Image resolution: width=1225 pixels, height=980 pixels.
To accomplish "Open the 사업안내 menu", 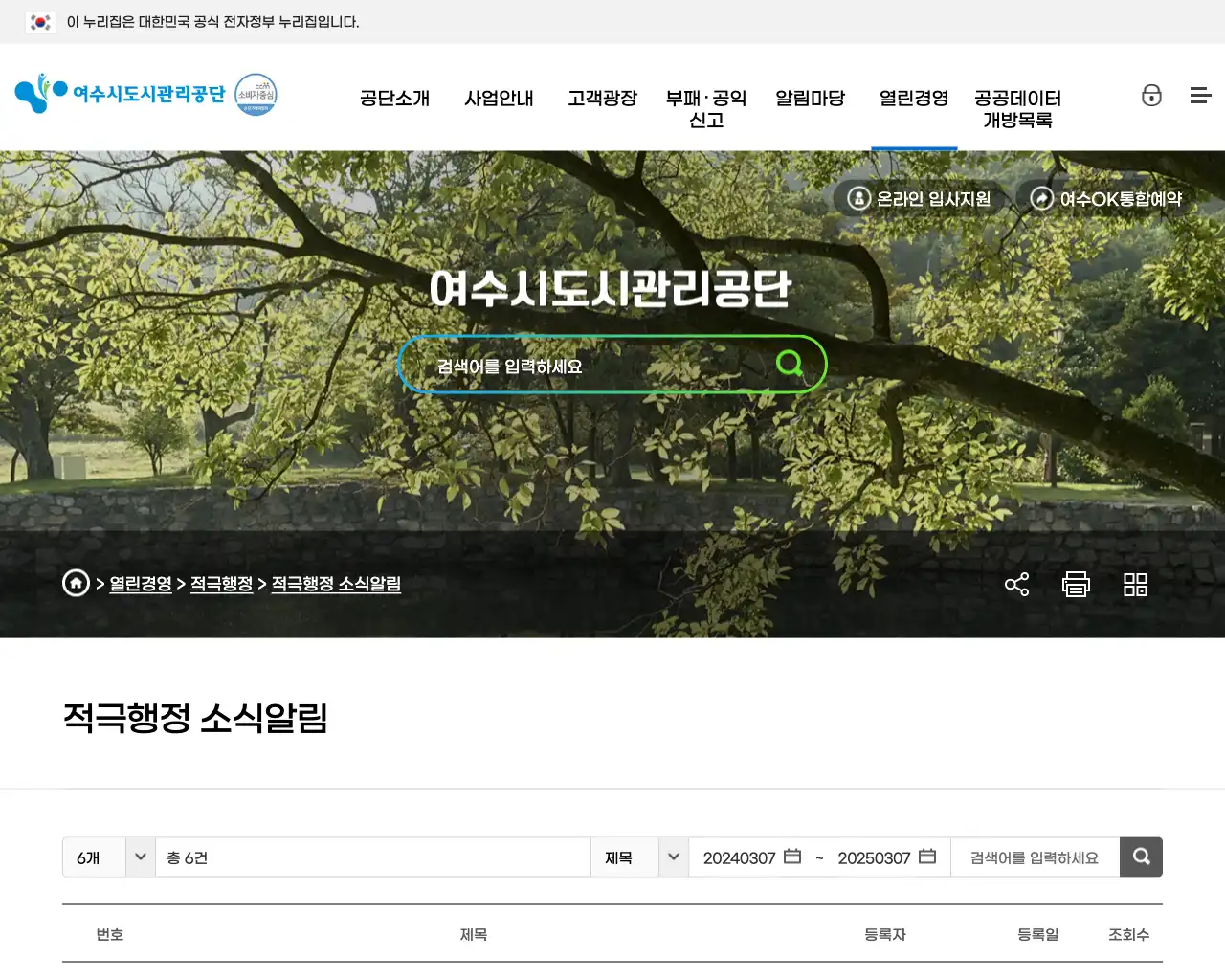I will coord(499,98).
